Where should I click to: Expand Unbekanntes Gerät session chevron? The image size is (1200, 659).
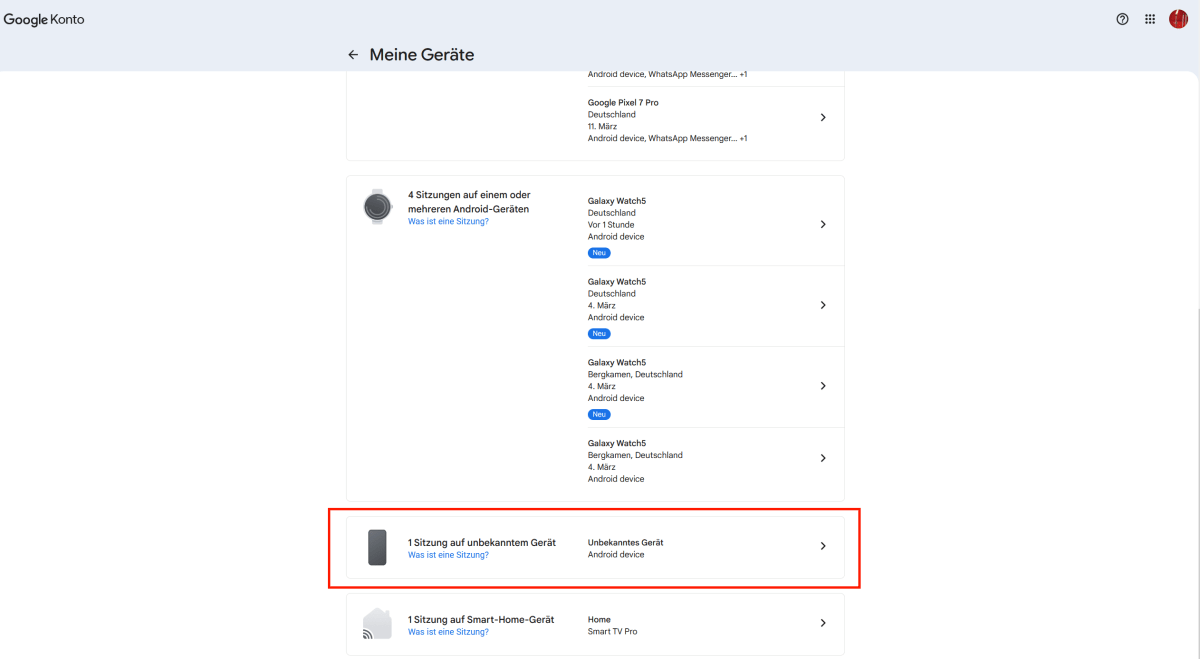click(x=823, y=546)
